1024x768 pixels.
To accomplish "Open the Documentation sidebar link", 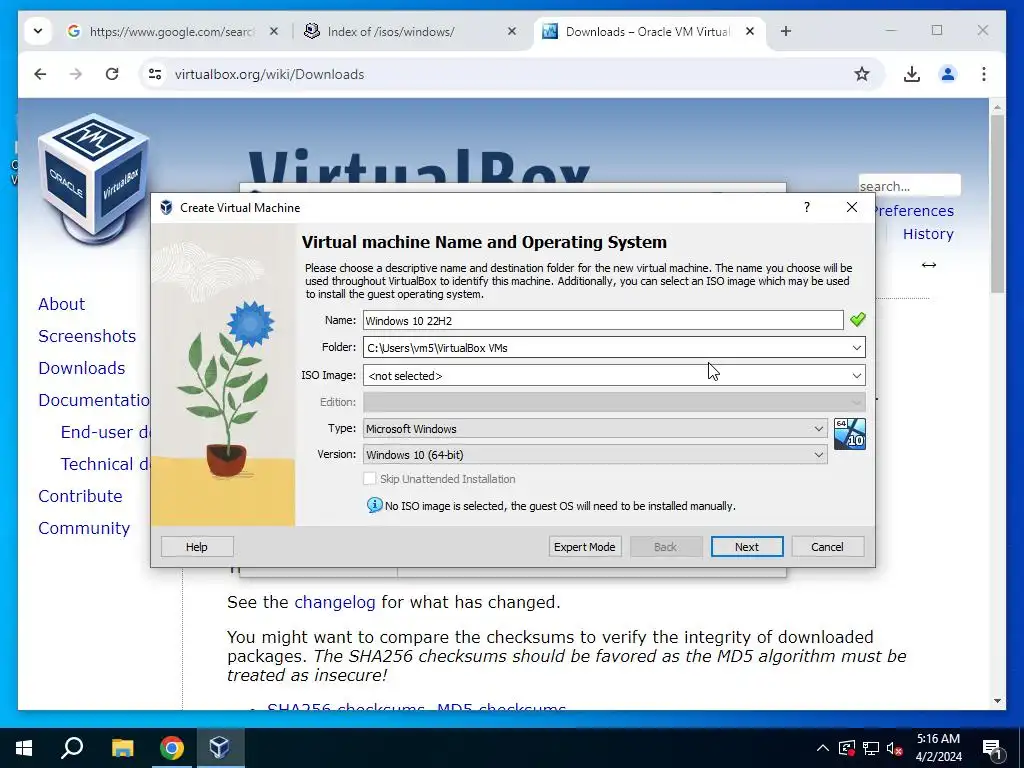I will (93, 400).
